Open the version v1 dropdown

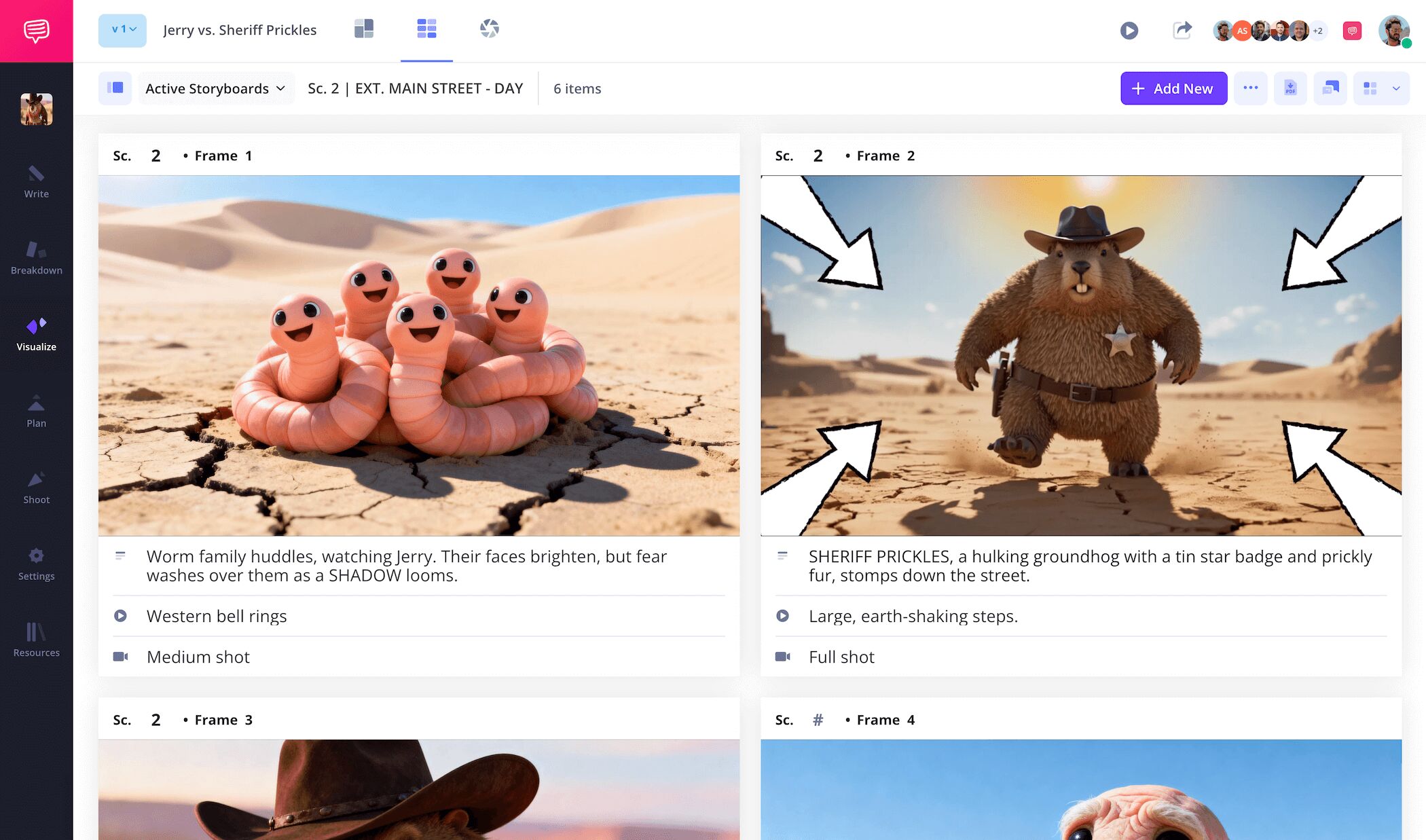[x=122, y=30]
